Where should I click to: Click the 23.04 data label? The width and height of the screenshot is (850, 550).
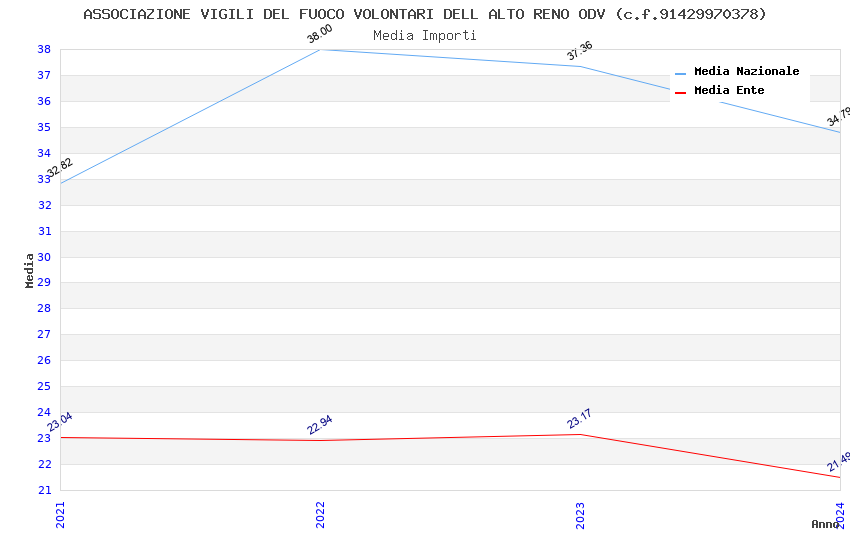click(60, 422)
